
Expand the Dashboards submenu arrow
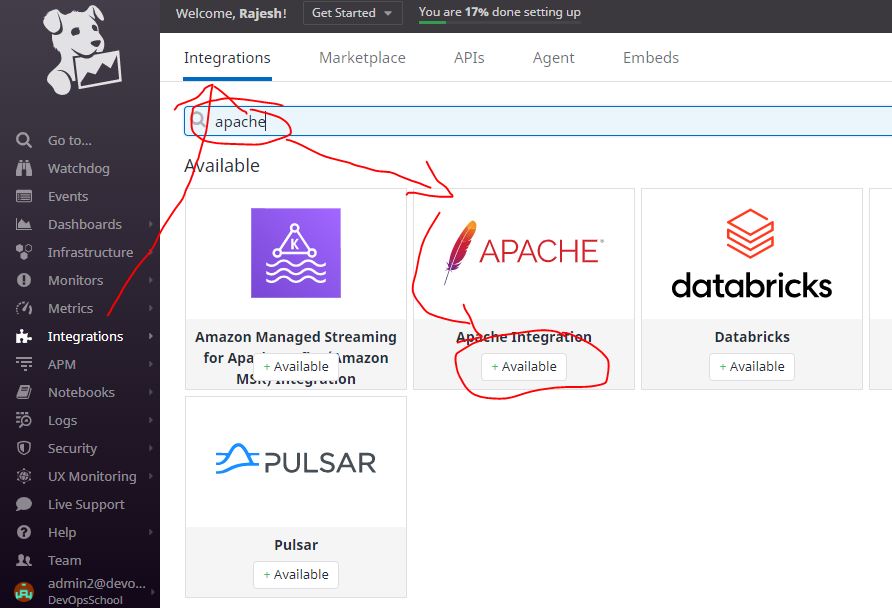click(x=151, y=225)
